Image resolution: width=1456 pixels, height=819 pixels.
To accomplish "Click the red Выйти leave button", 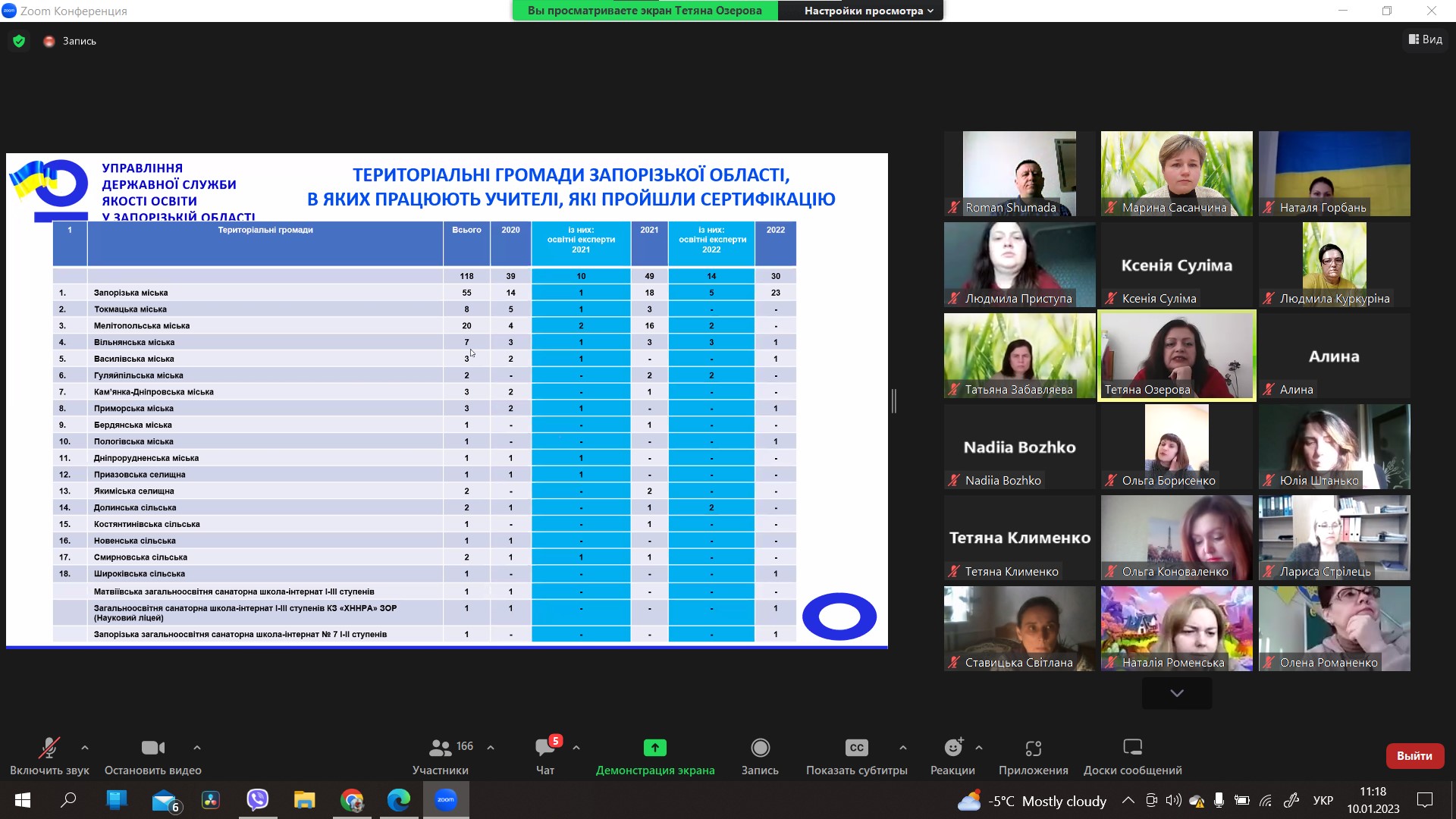I will 1414,756.
